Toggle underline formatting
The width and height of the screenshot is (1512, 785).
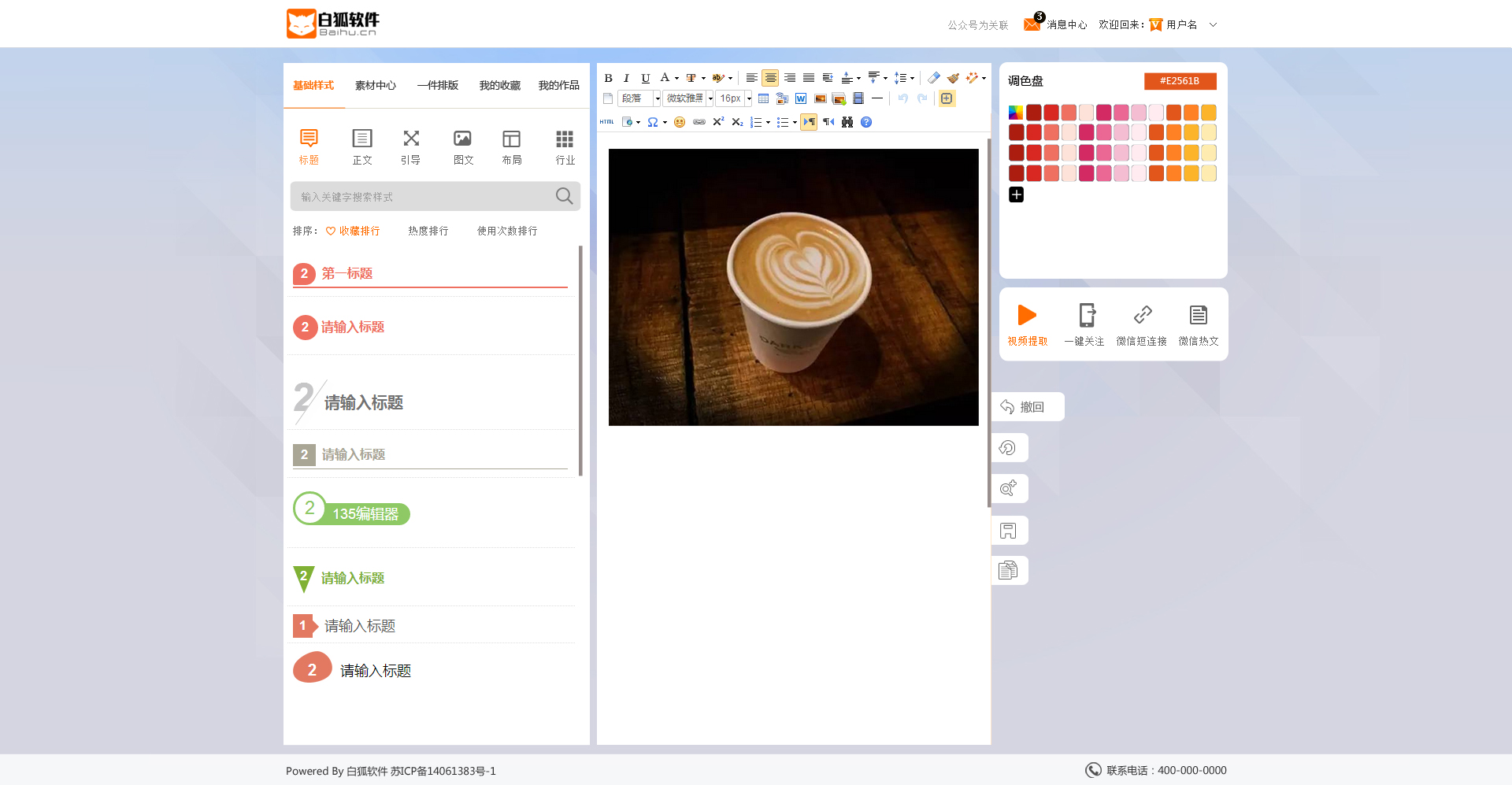click(x=646, y=78)
